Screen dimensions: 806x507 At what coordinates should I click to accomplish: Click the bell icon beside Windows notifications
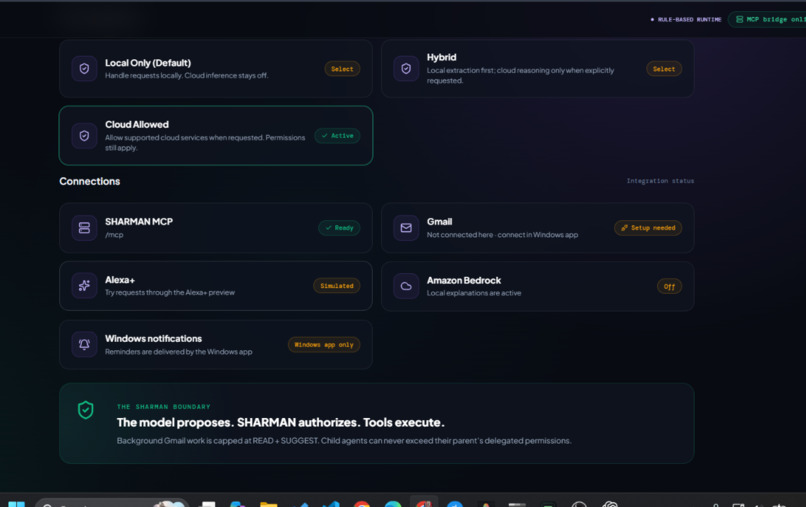click(x=84, y=345)
